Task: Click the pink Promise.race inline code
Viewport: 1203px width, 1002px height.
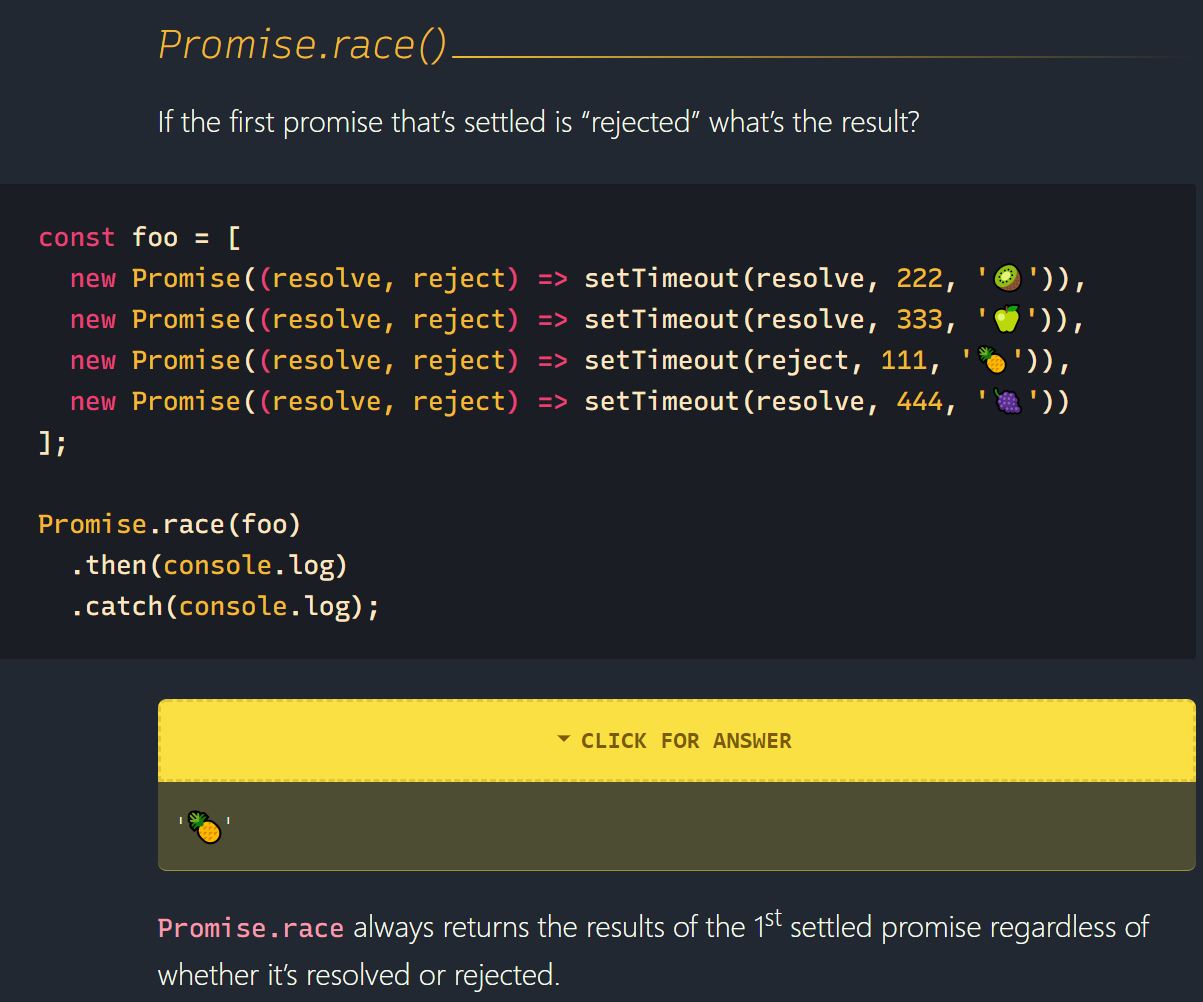Action: pyautogui.click(x=250, y=928)
